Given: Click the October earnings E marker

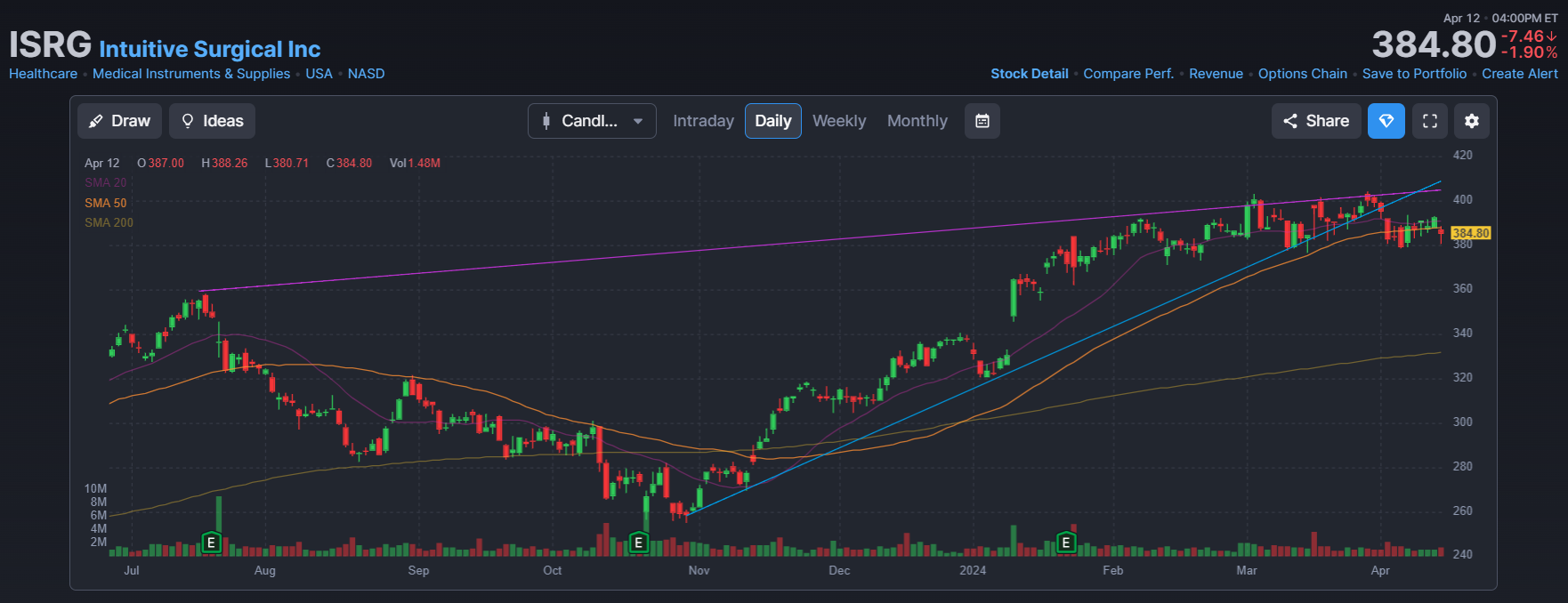Looking at the screenshot, I should 638,543.
